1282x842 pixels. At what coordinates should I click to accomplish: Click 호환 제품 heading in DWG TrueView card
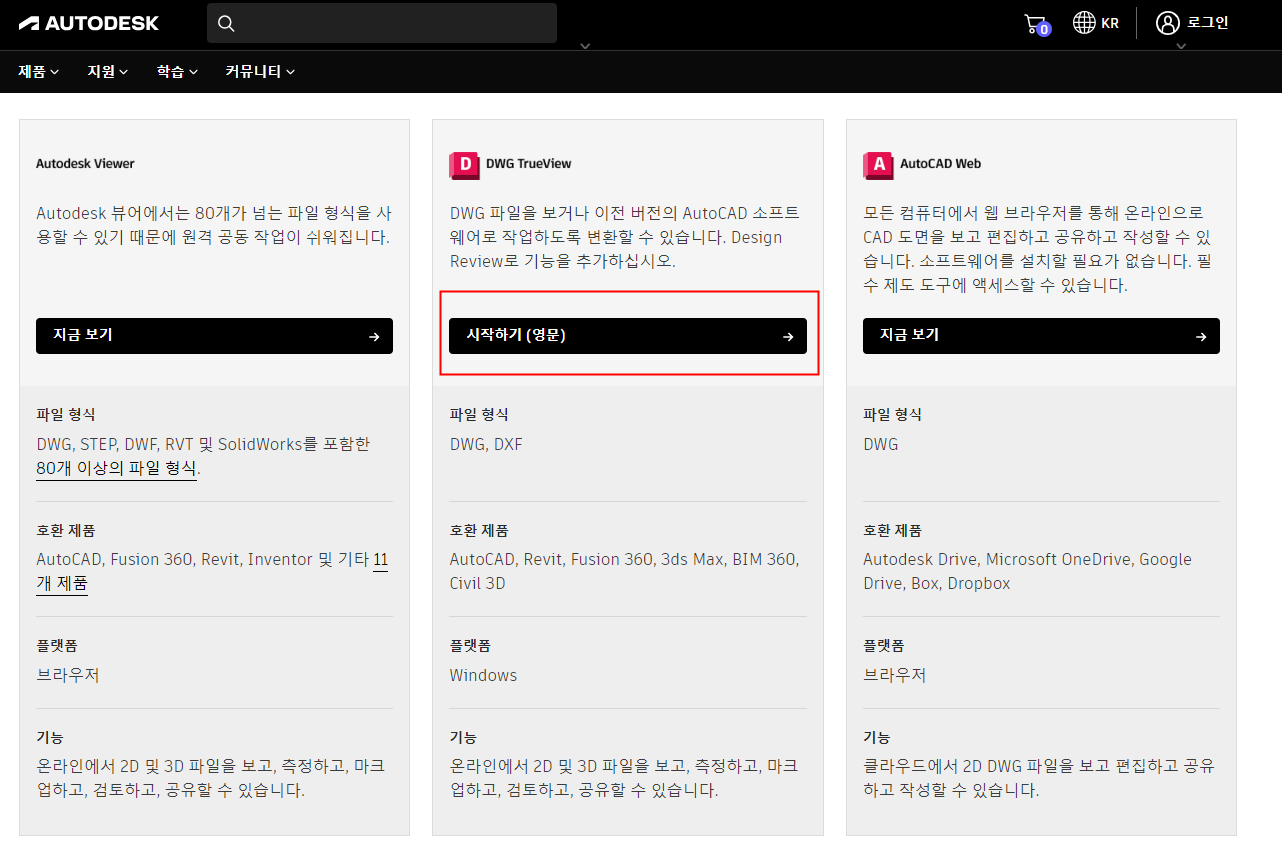pyautogui.click(x=479, y=531)
